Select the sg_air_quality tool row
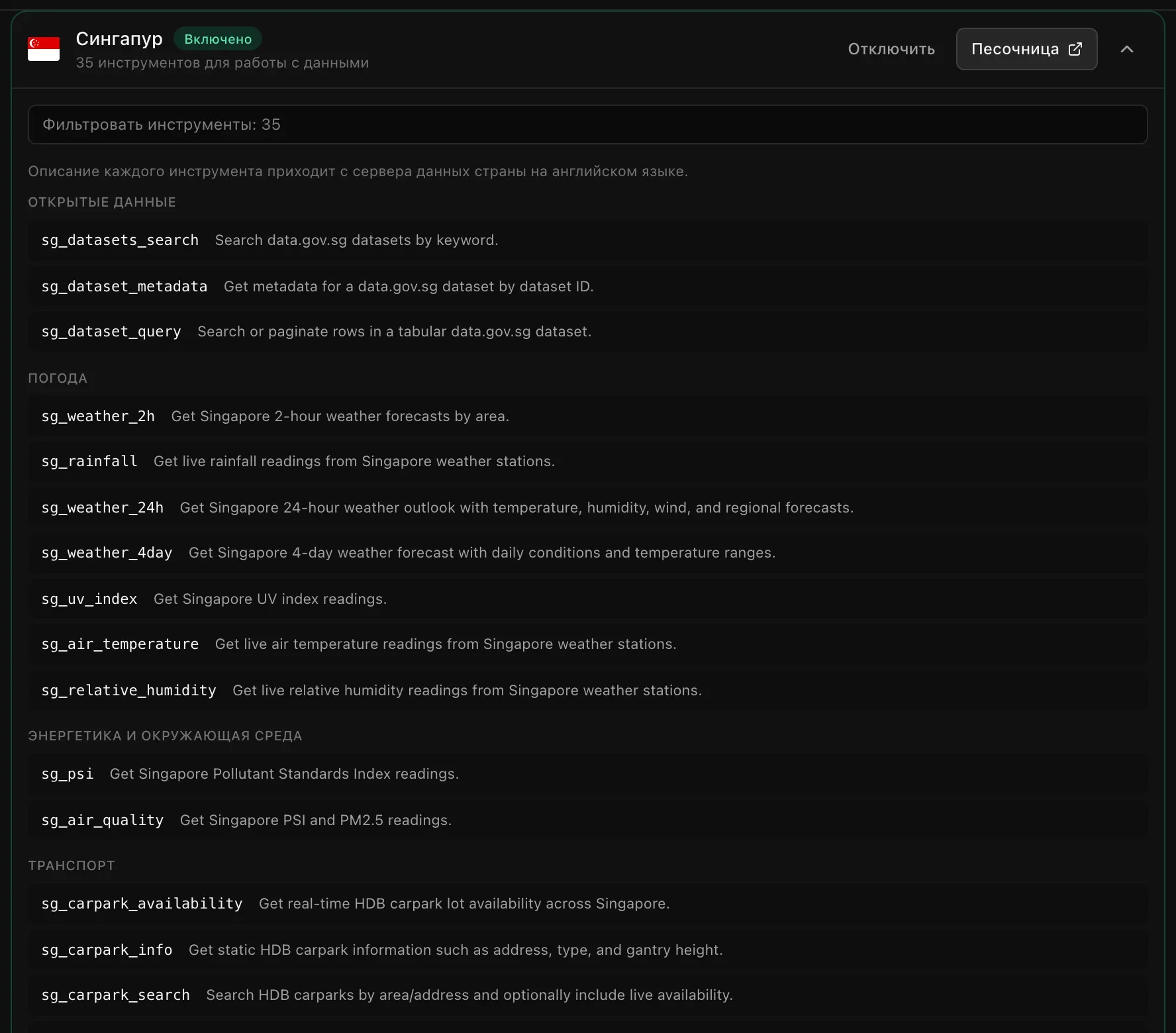The width and height of the screenshot is (1176, 1033). [x=587, y=820]
